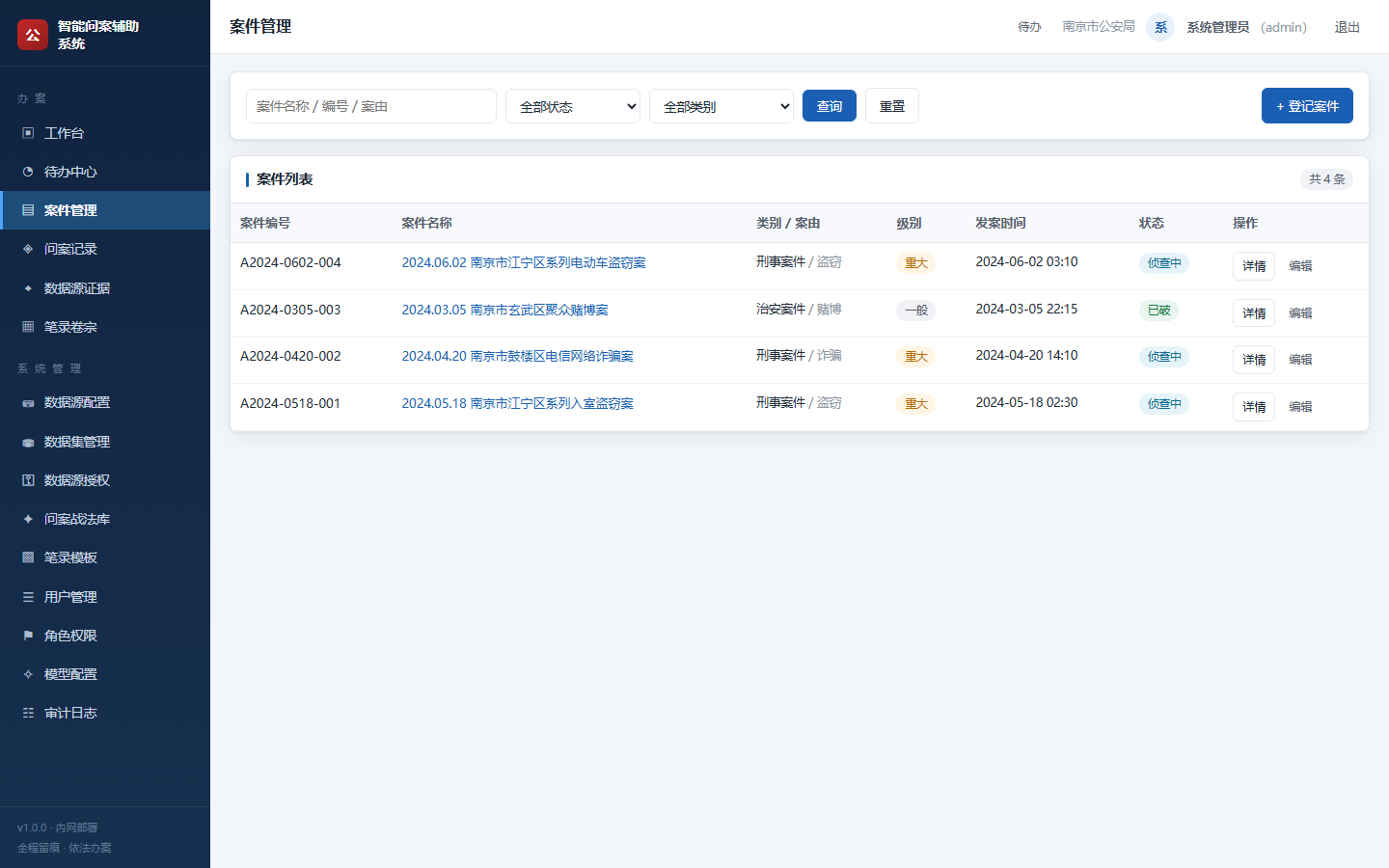Click the + 登记案件 button

(1307, 106)
